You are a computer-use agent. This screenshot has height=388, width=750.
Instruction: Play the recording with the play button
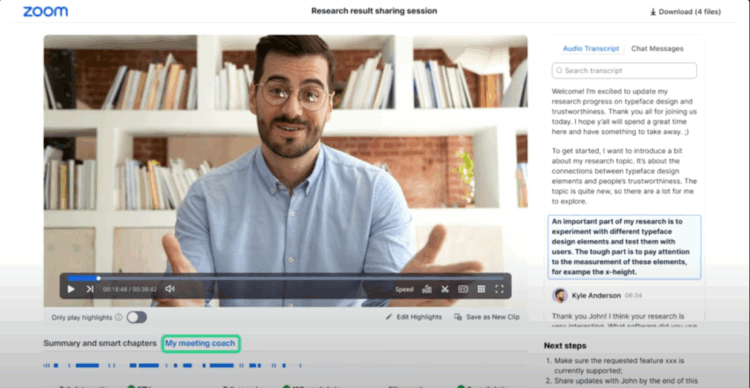pyautogui.click(x=71, y=289)
